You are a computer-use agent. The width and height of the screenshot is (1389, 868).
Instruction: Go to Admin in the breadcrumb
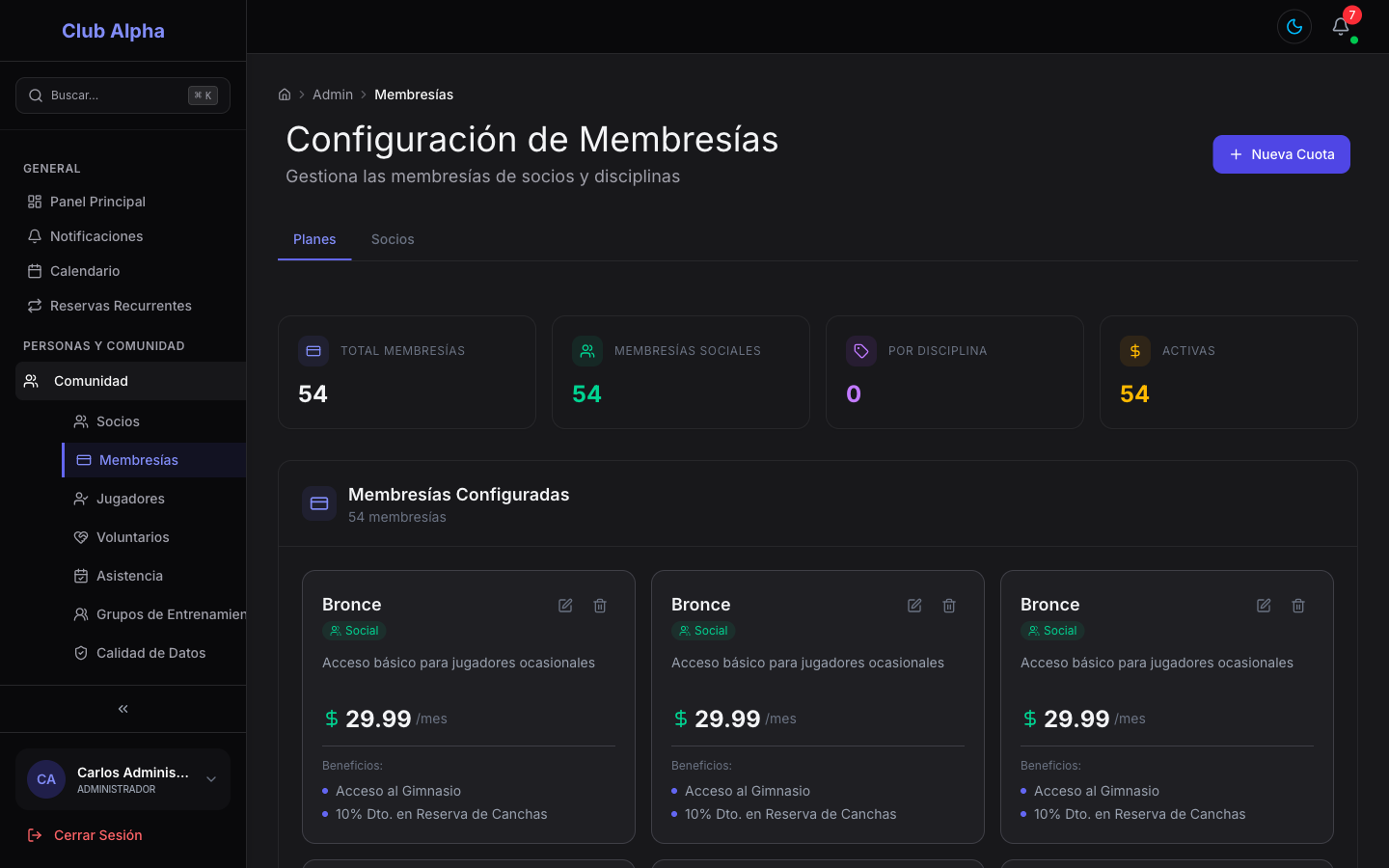tap(333, 95)
